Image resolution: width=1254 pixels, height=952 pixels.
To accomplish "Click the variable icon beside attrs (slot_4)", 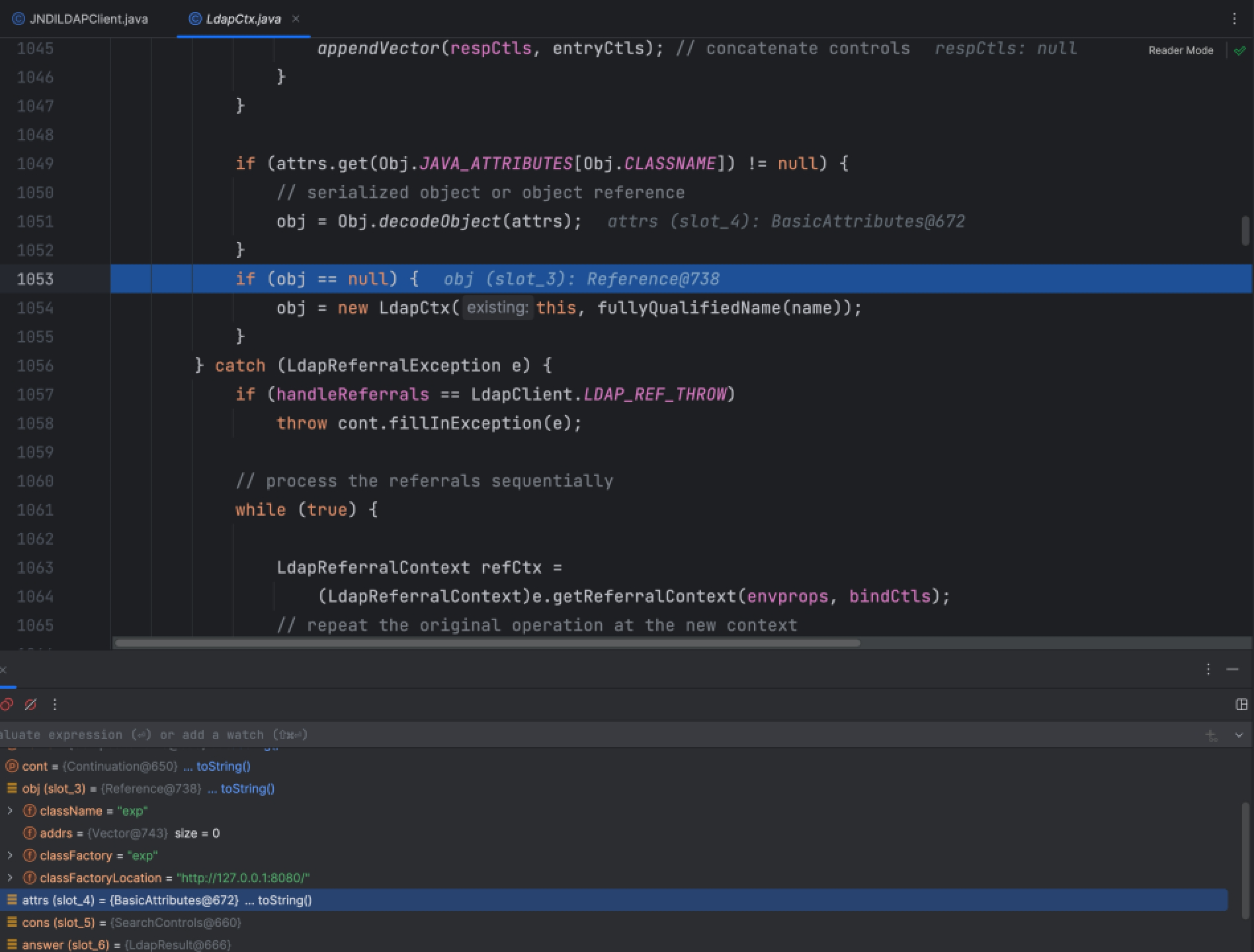I will click(x=11, y=900).
